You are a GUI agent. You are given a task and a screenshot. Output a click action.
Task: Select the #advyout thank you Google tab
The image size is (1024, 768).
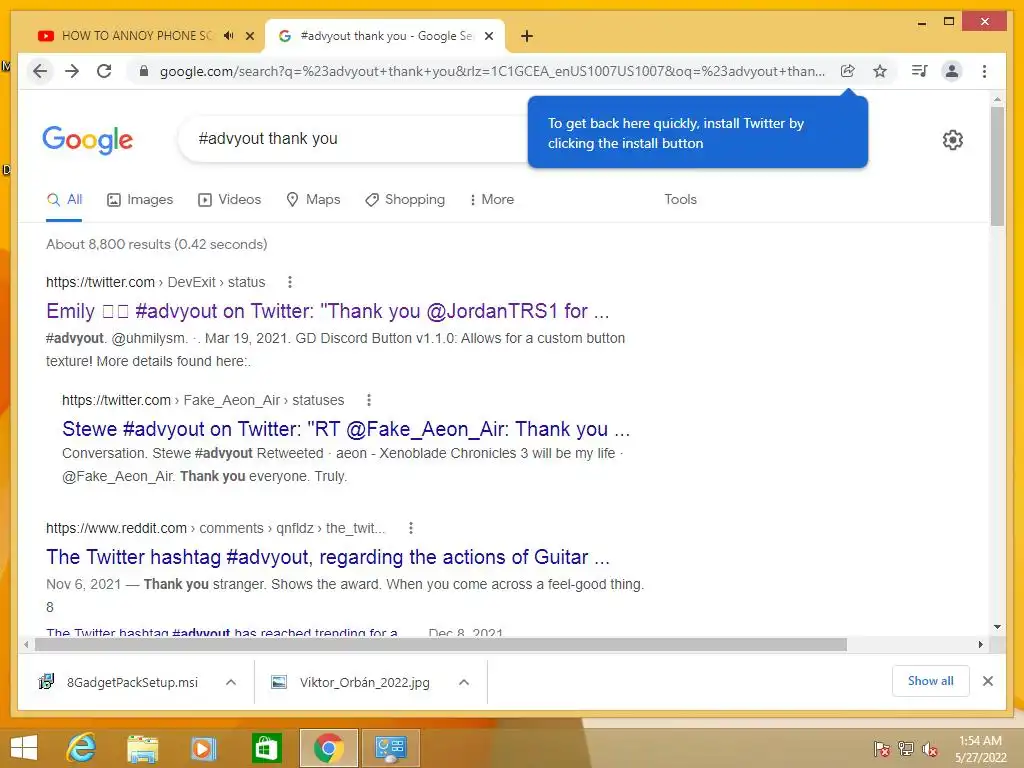[384, 36]
